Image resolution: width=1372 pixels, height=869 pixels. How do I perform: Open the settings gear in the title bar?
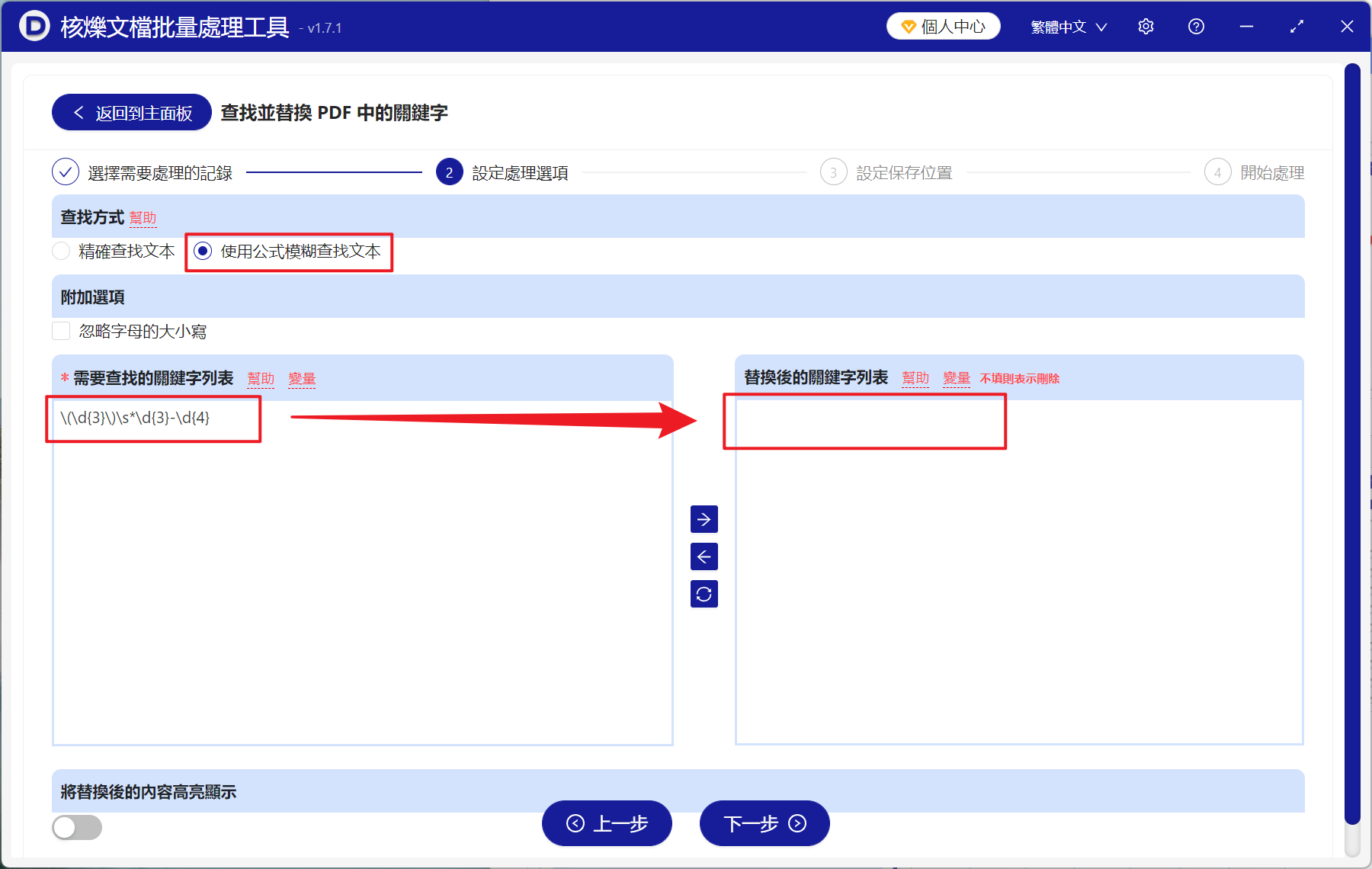pos(1146,26)
